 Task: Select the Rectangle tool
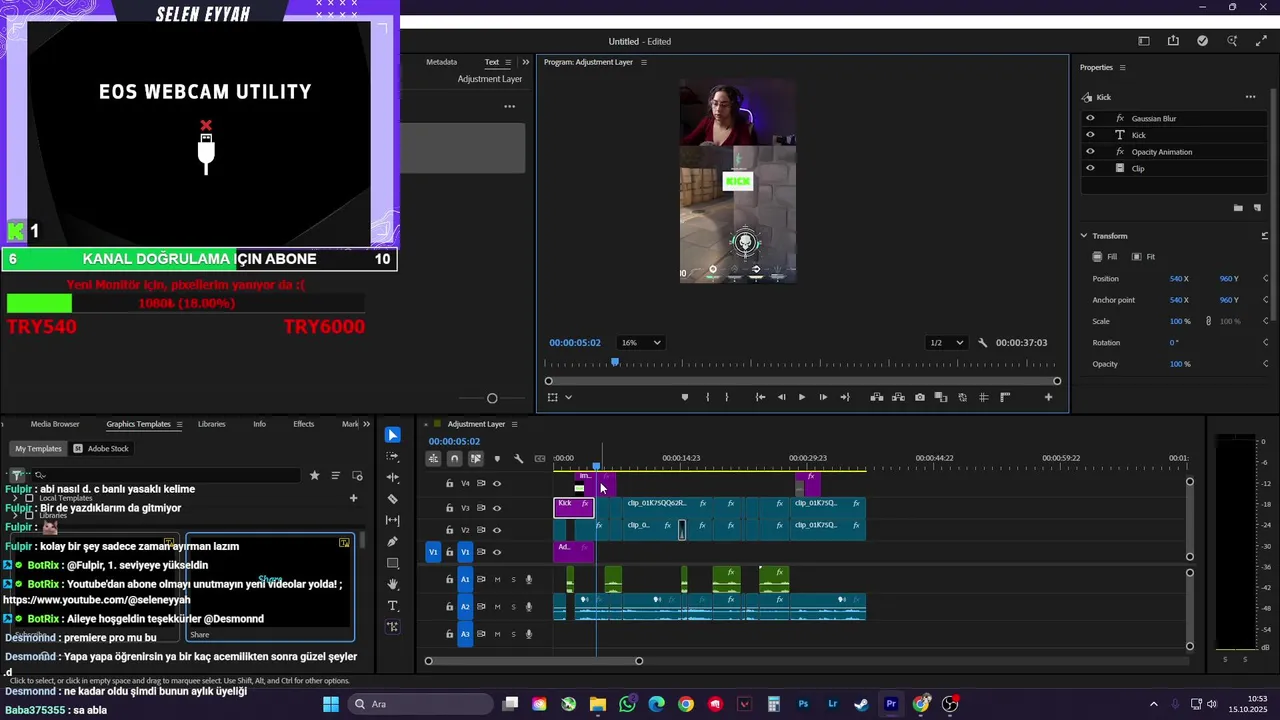pos(392,563)
